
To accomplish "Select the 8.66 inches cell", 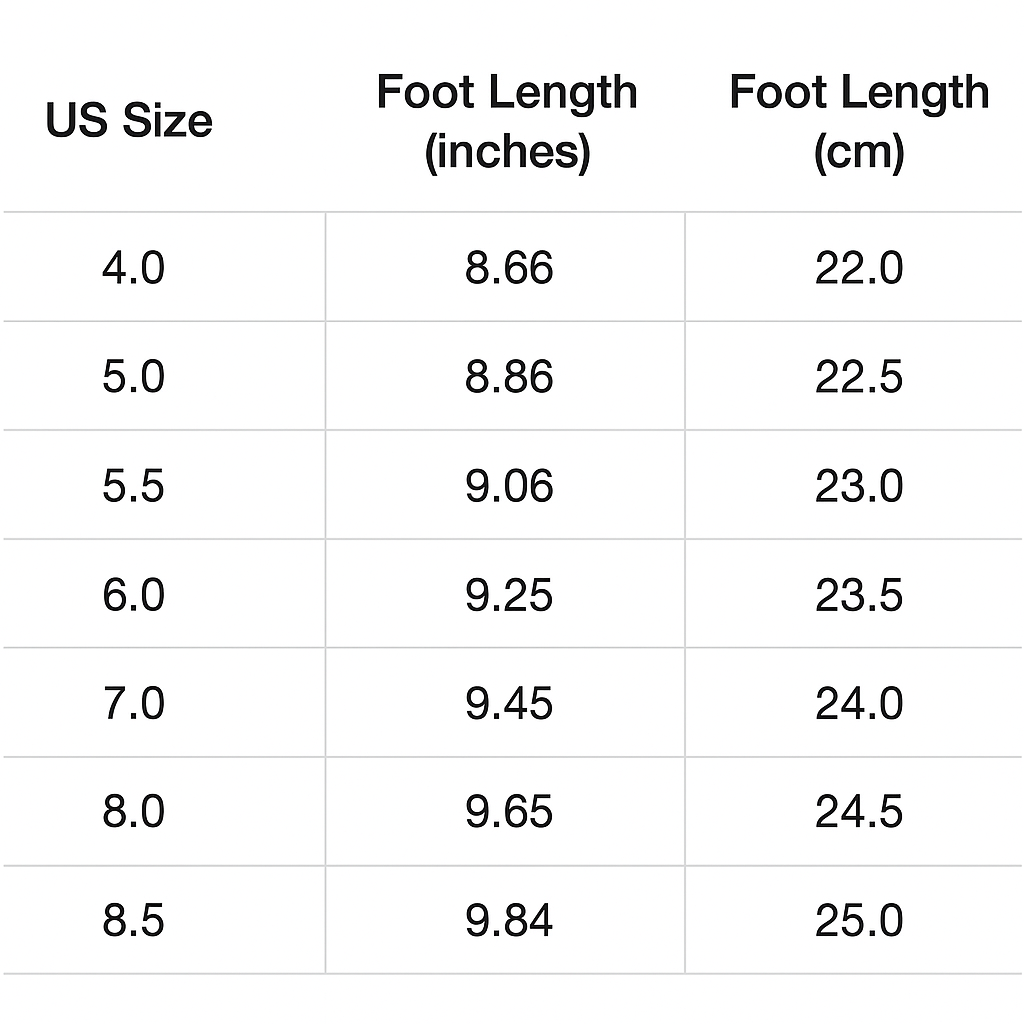I will [x=508, y=268].
